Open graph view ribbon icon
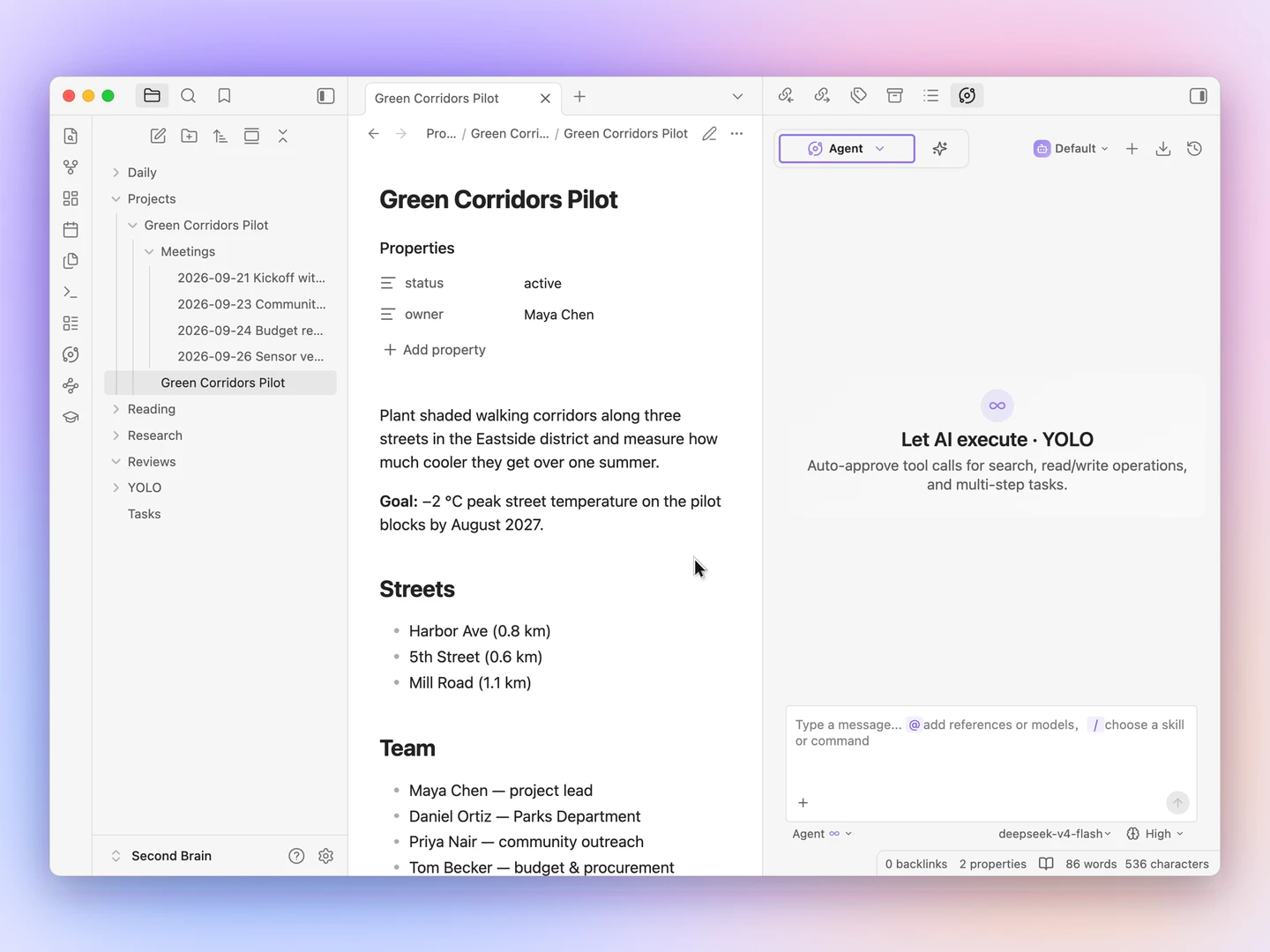1270x952 pixels. pos(71,167)
